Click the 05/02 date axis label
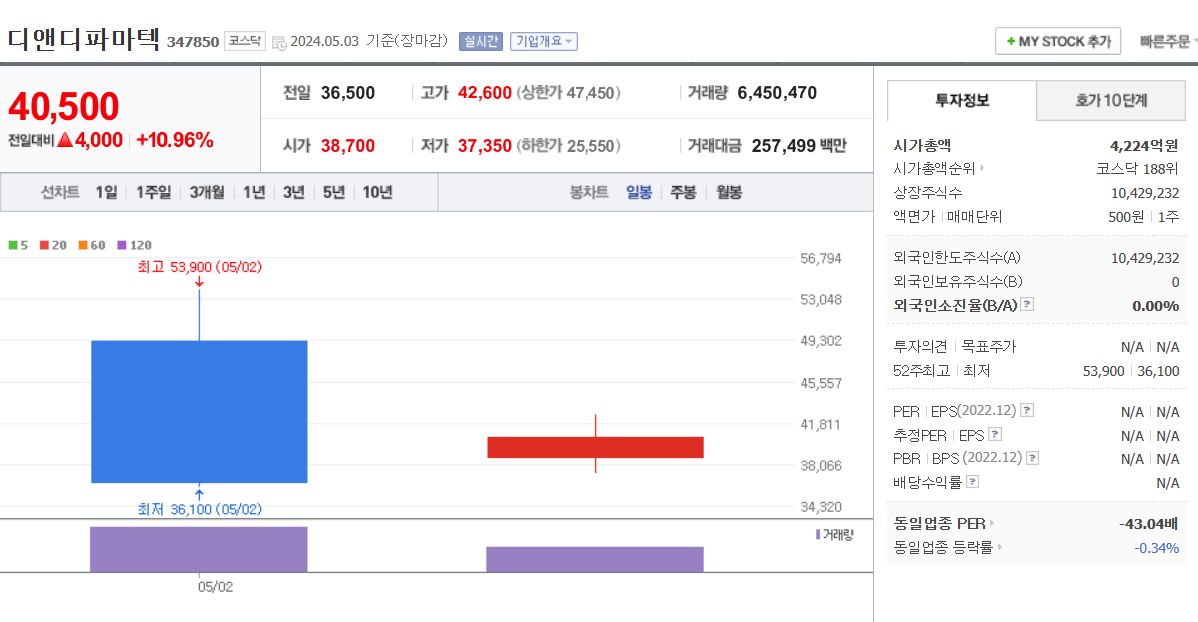 click(x=215, y=587)
